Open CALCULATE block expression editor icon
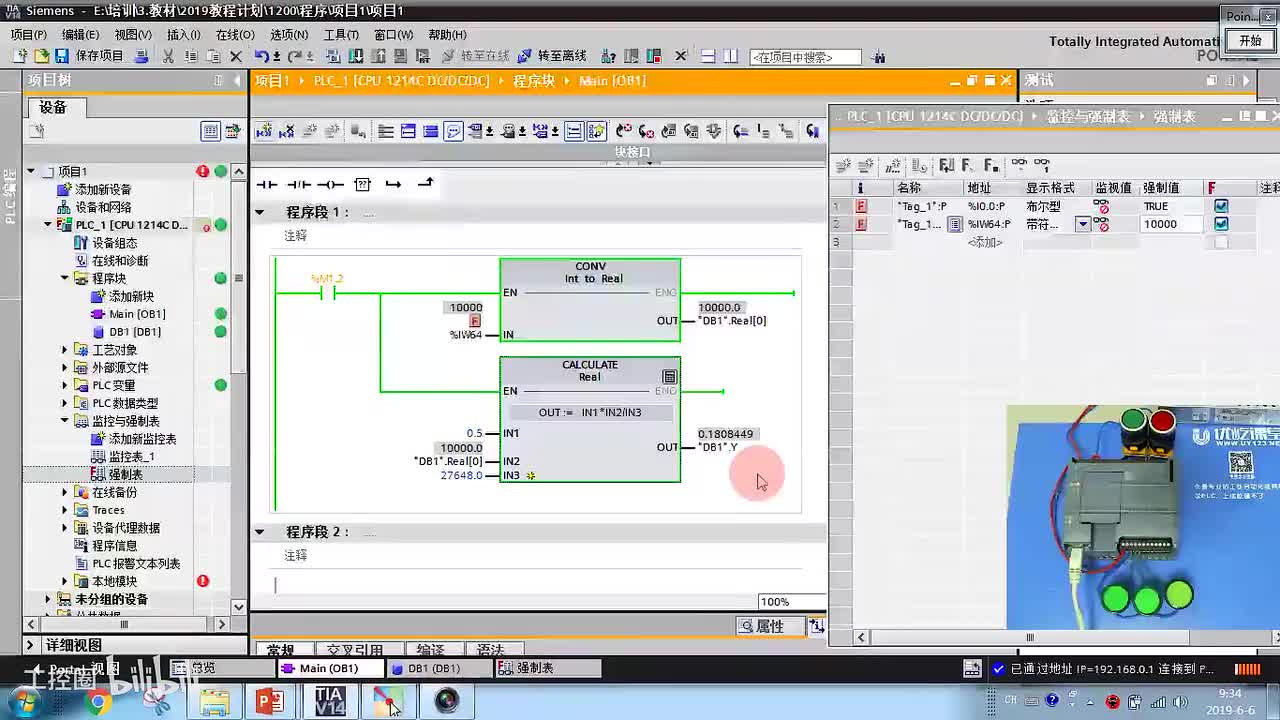 point(669,377)
